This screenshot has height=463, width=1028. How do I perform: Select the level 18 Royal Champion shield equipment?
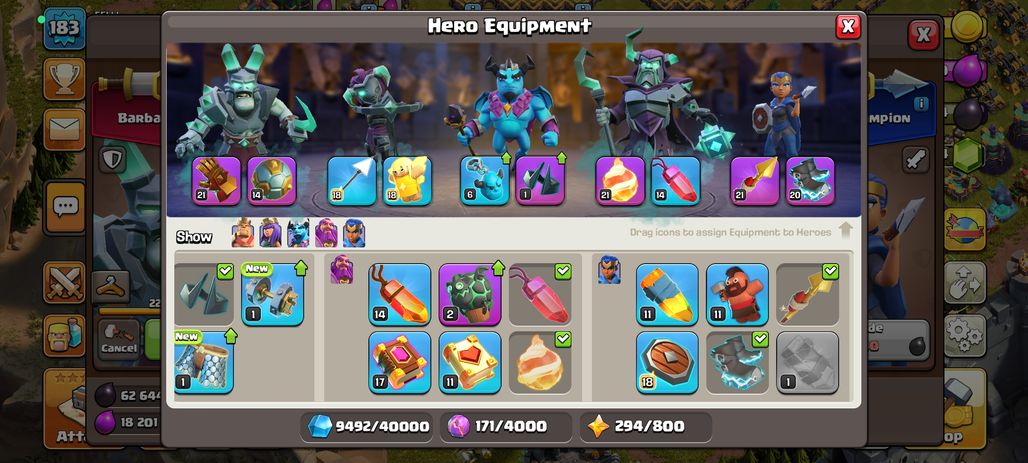(667, 362)
